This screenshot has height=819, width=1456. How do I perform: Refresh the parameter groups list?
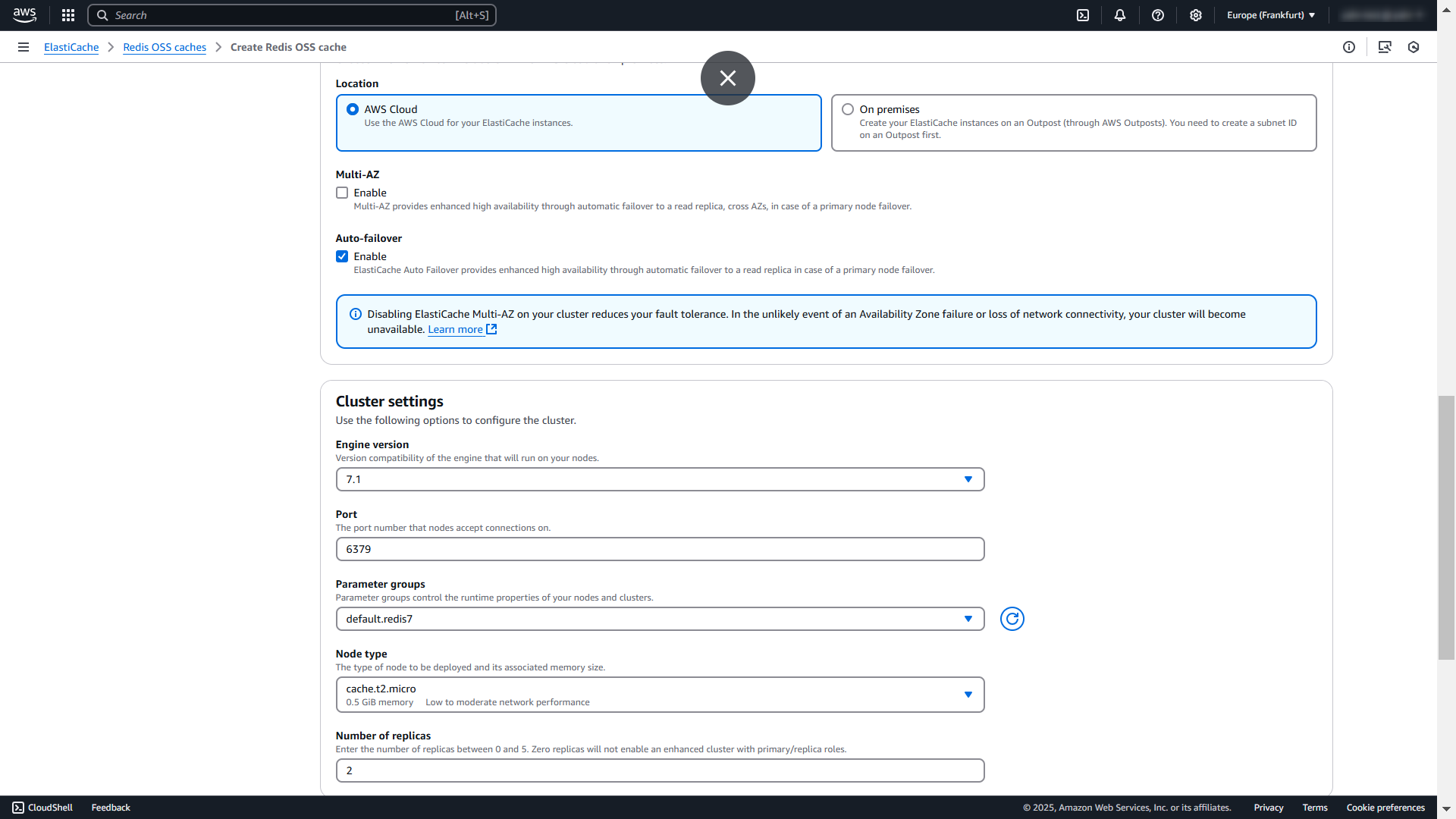click(x=1012, y=619)
